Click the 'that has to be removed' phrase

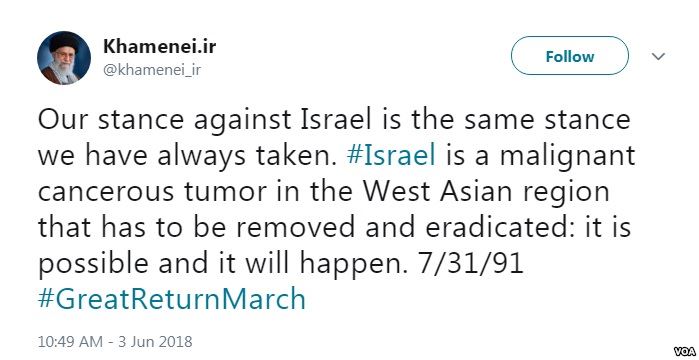point(196,228)
